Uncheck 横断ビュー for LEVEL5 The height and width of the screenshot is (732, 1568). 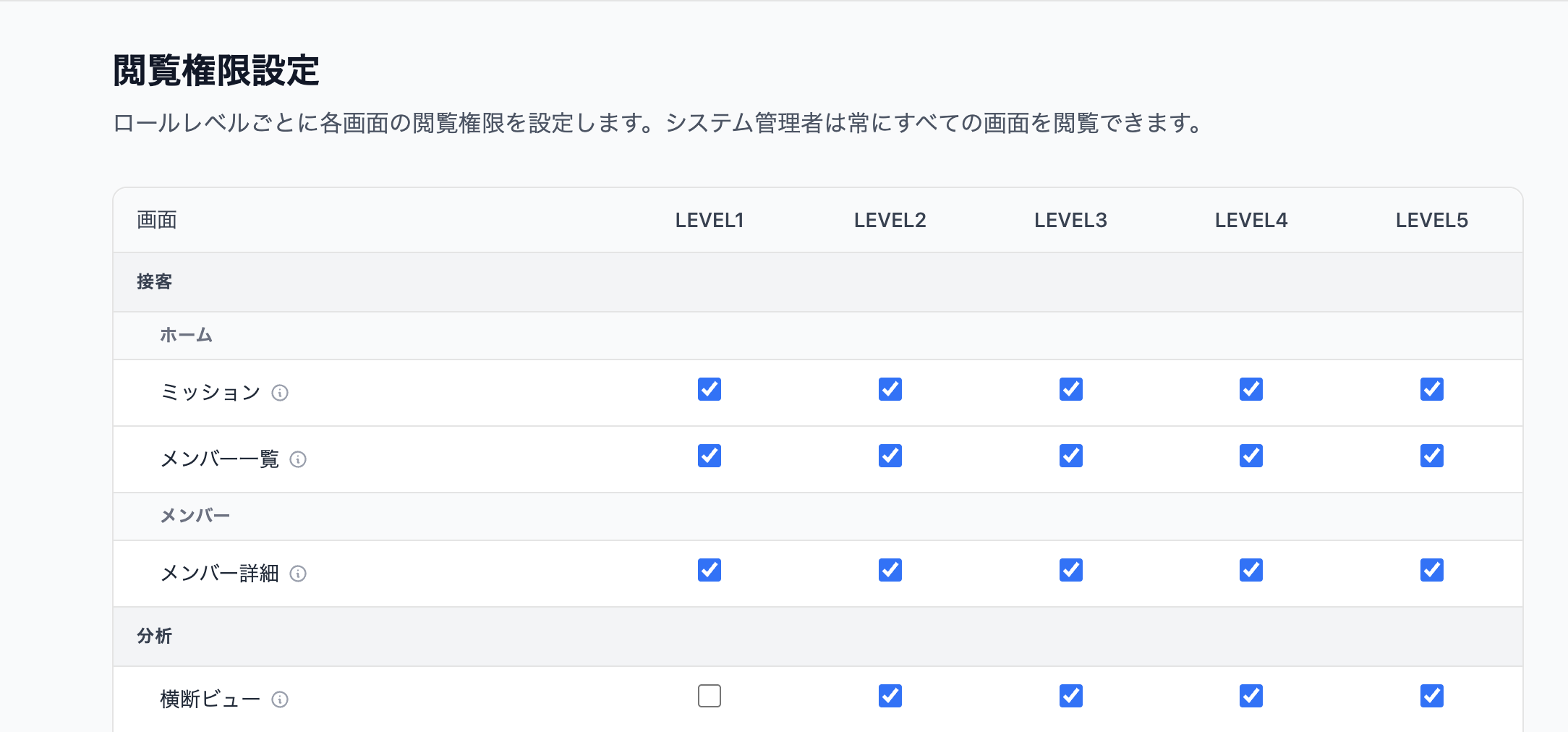coord(1432,696)
